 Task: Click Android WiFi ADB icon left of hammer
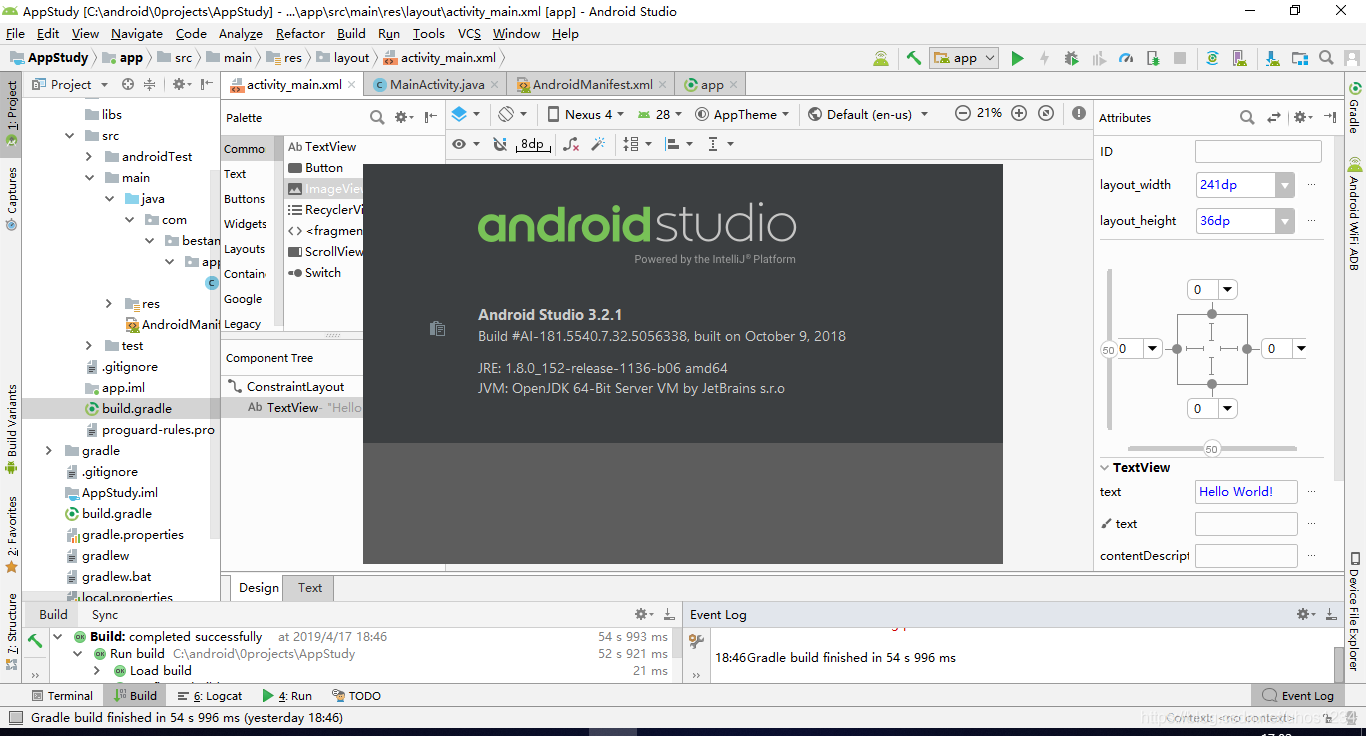tap(880, 58)
